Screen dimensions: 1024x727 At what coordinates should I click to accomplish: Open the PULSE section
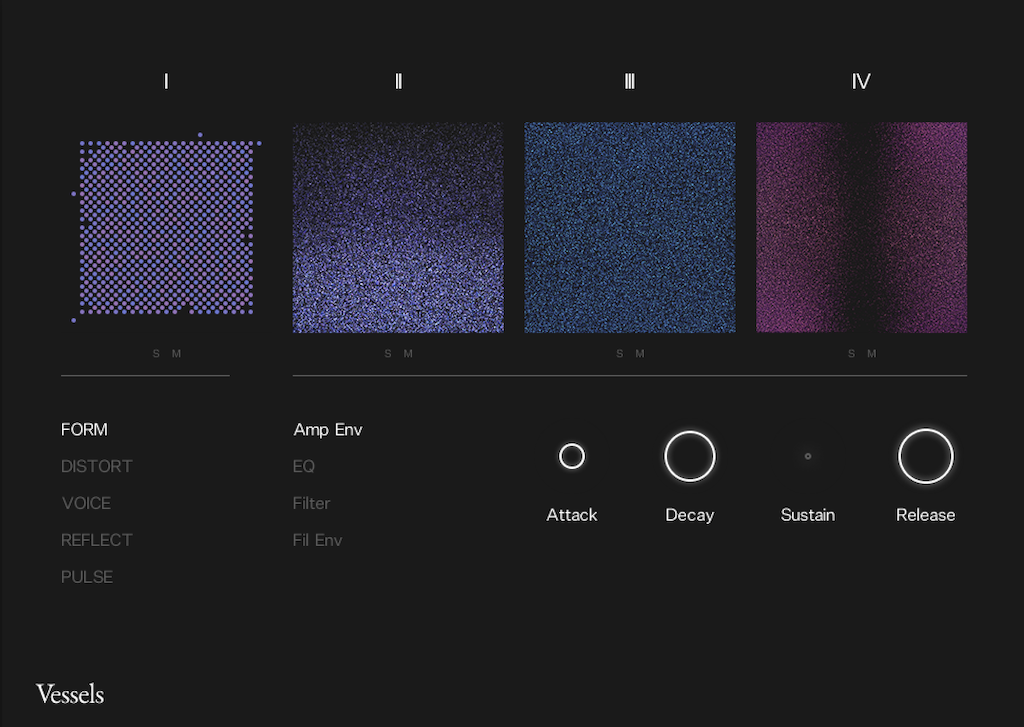[x=87, y=577]
